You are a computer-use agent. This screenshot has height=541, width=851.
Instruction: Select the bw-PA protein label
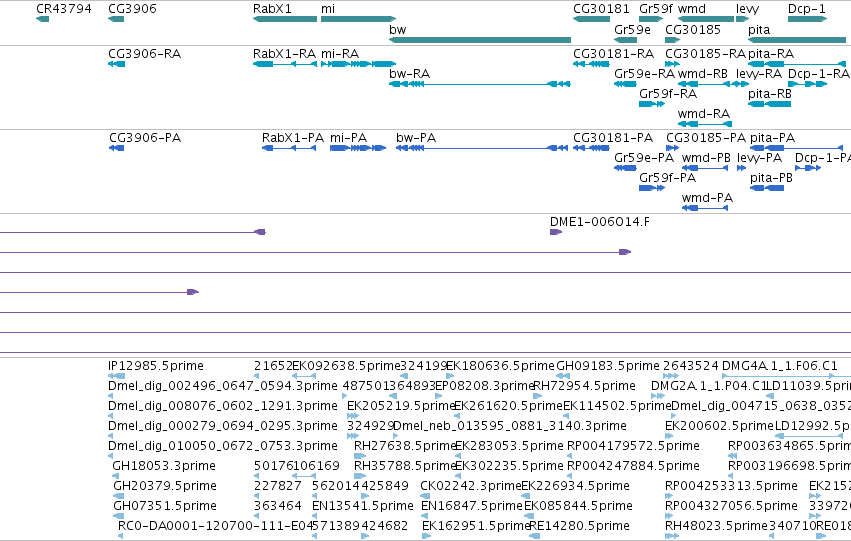[416, 138]
